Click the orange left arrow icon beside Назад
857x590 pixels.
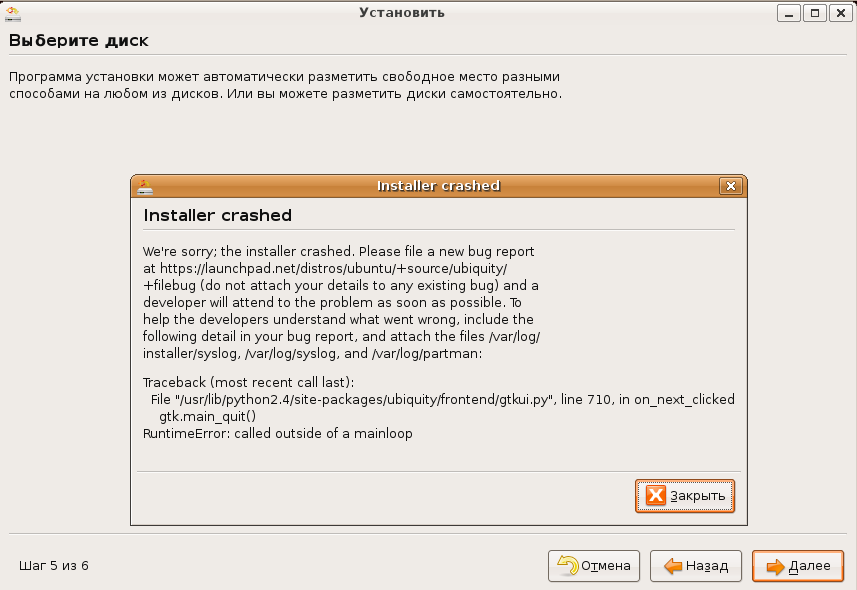coord(673,566)
